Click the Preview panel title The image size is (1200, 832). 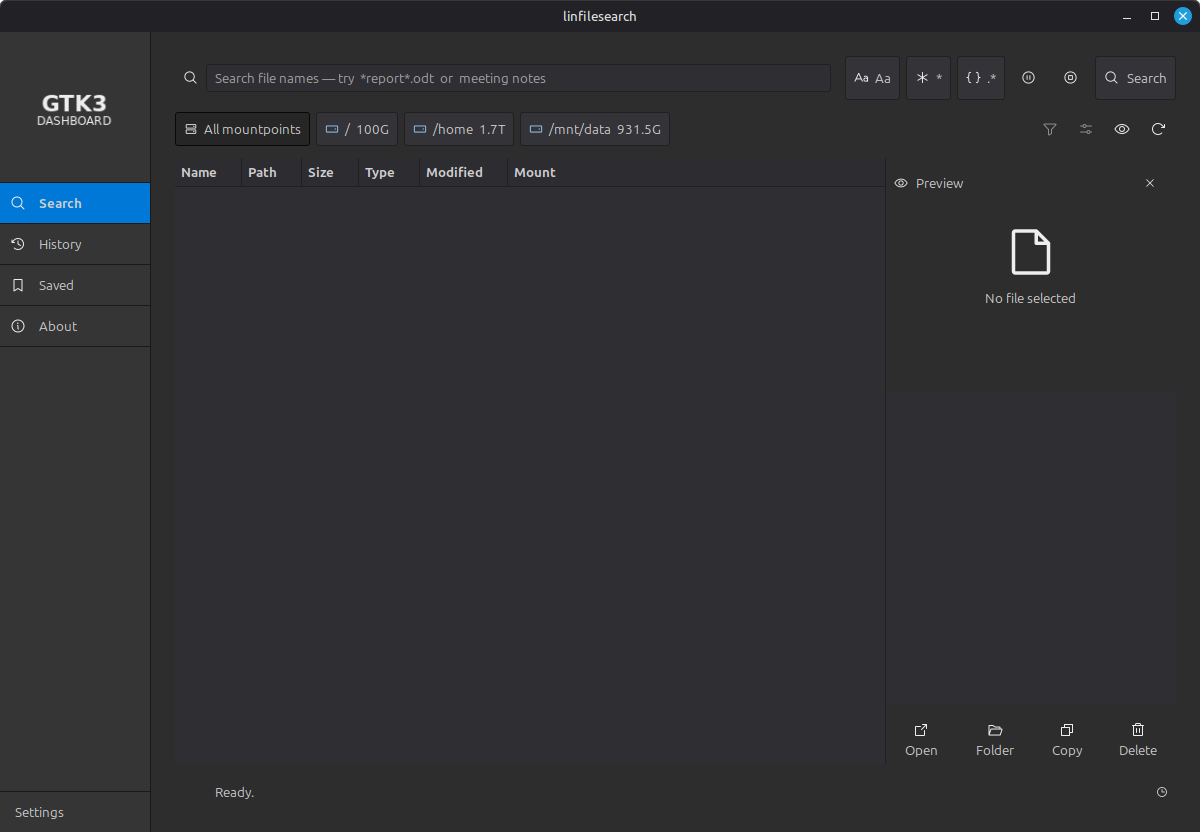pyautogui.click(x=939, y=183)
